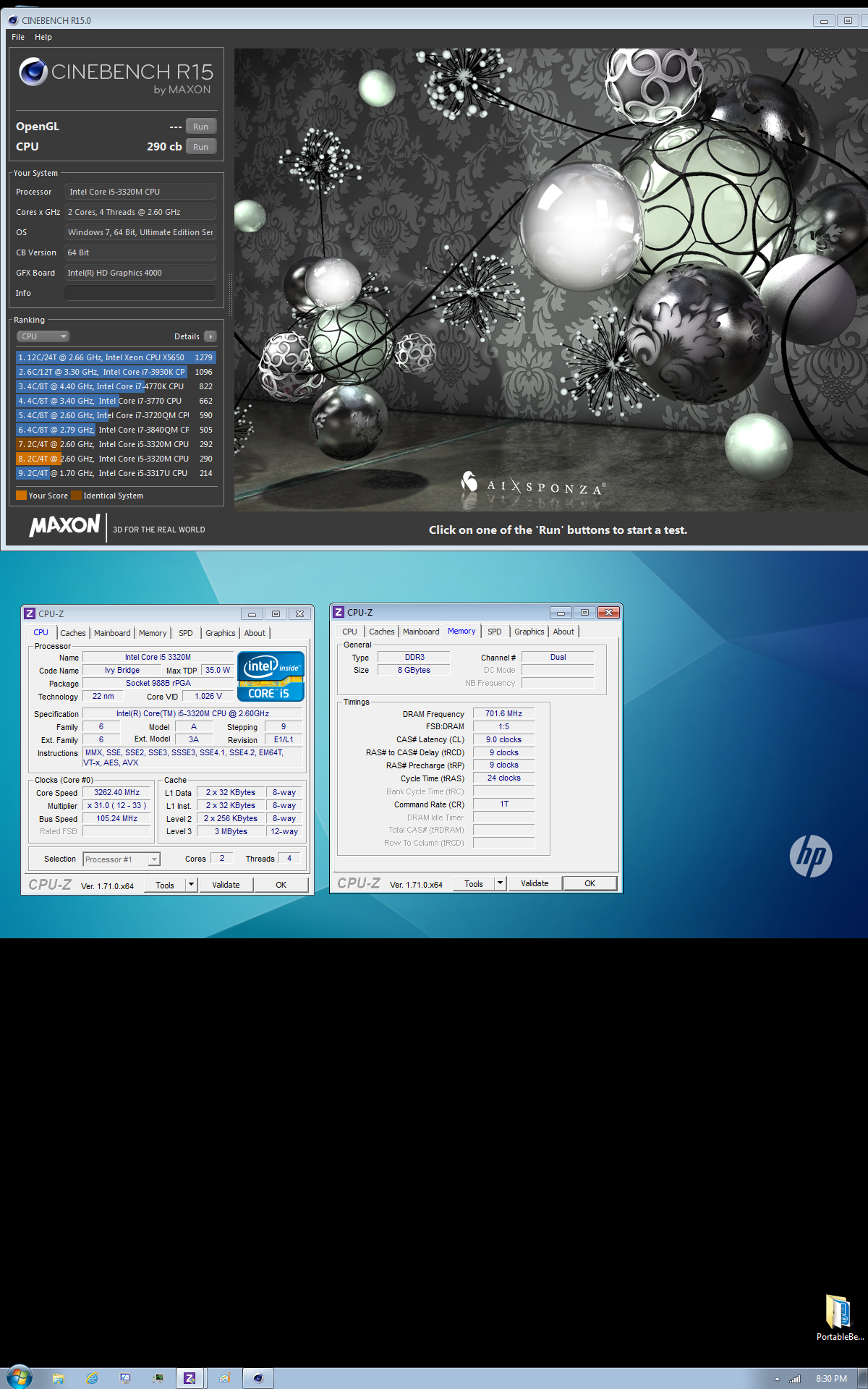Click the circuit board taskbar icon
Viewport: 868px width, 1389px height.
click(x=158, y=1378)
